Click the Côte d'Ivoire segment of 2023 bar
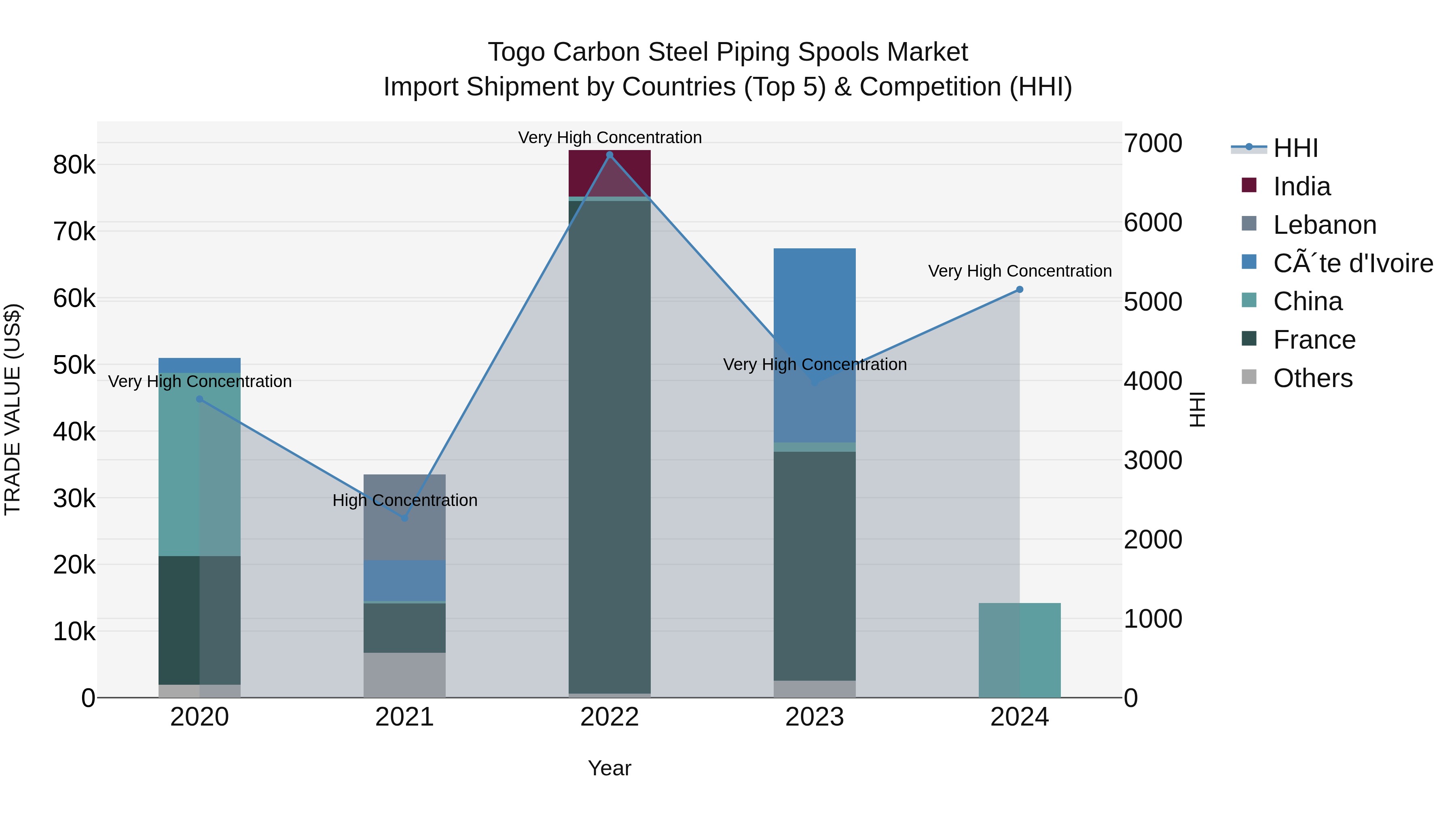 pyautogui.click(x=815, y=345)
